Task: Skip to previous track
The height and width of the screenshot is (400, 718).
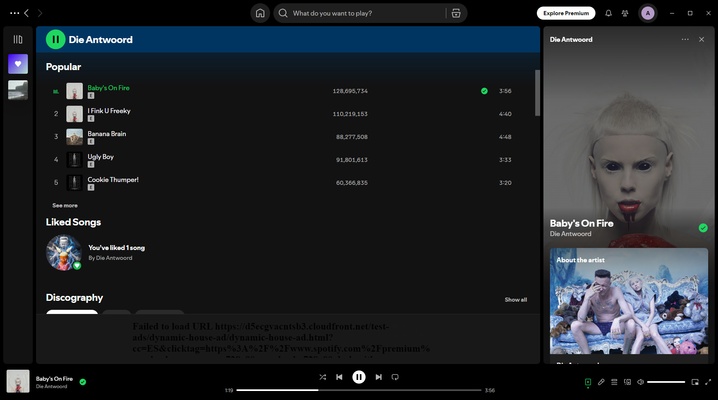Action: 339,377
